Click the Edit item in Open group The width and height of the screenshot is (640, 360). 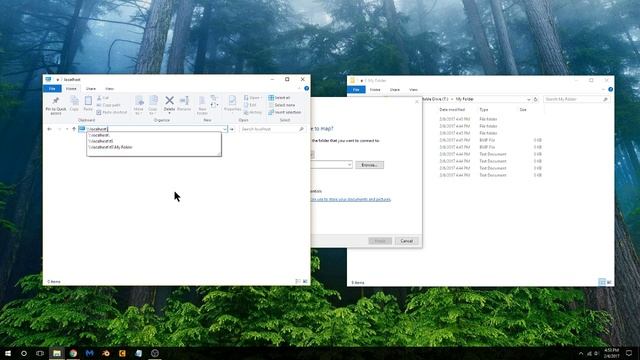click(x=250, y=105)
